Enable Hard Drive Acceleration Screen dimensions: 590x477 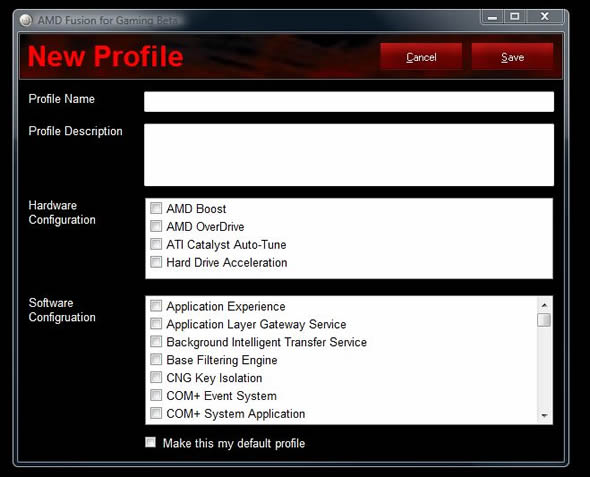156,262
